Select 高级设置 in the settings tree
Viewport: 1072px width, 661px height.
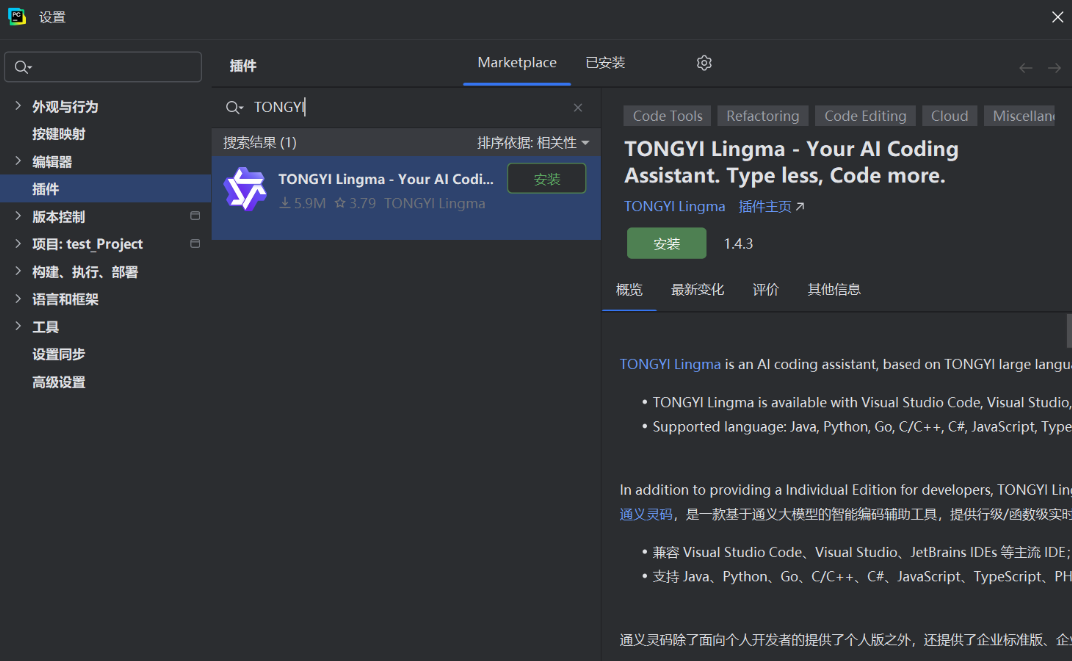click(59, 382)
